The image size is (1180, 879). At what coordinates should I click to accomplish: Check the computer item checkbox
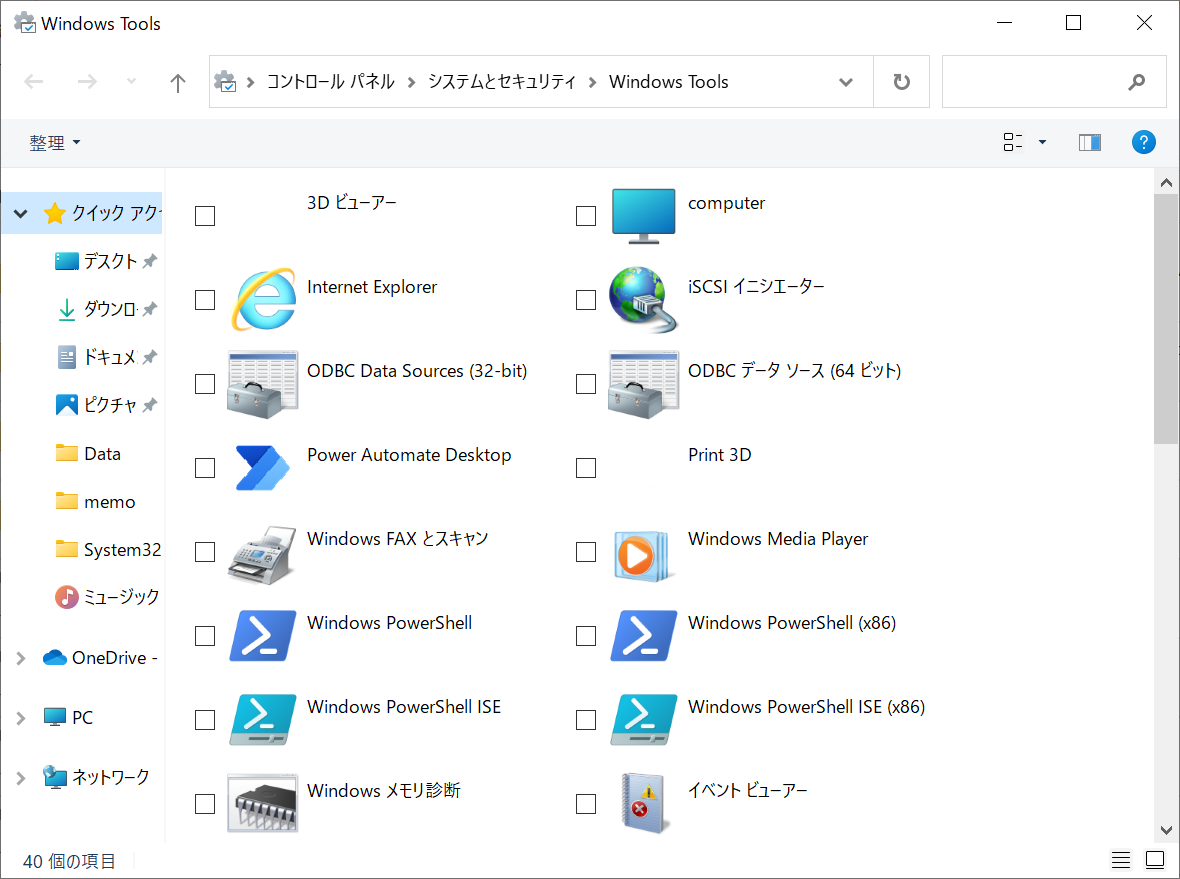(585, 216)
